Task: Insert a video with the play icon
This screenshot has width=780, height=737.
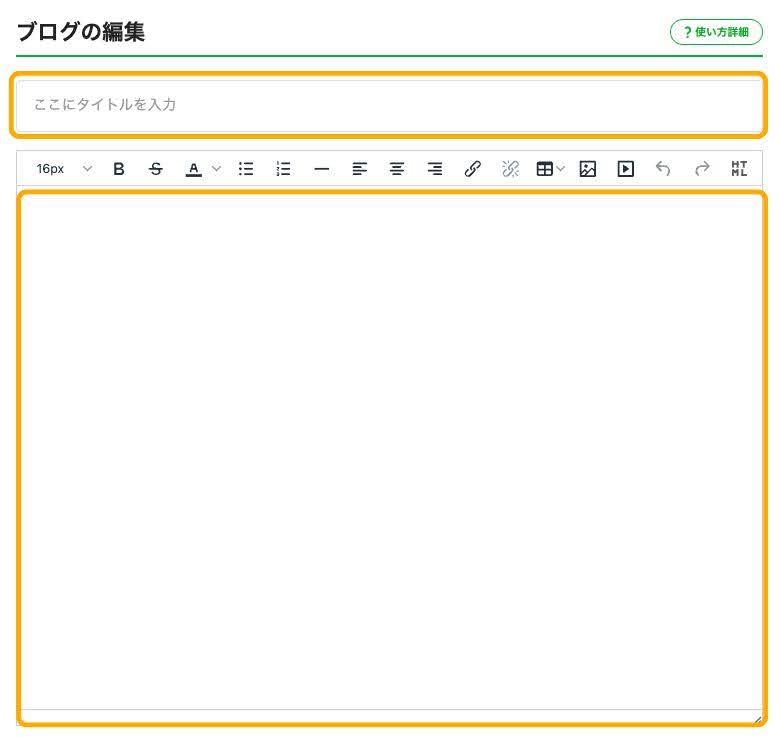Action: click(625, 169)
